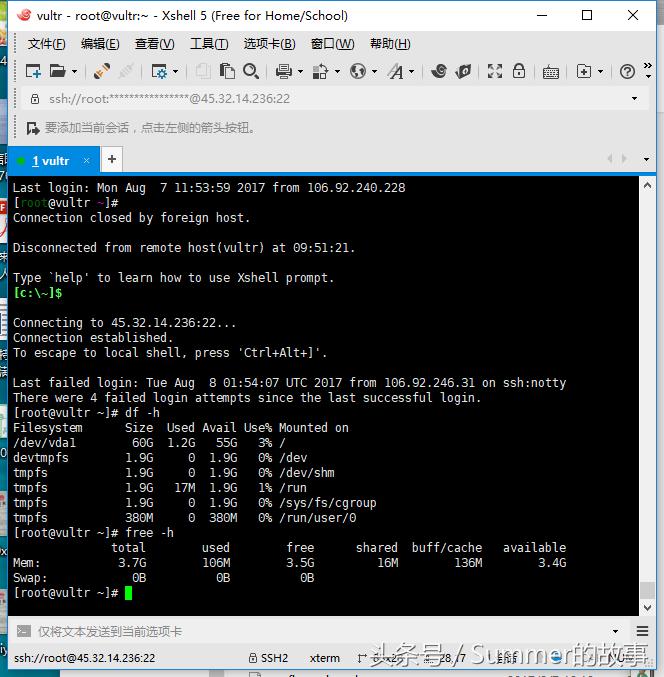The image size is (664, 677).
Task: Expand the address bar history dropdown
Action: (x=634, y=98)
